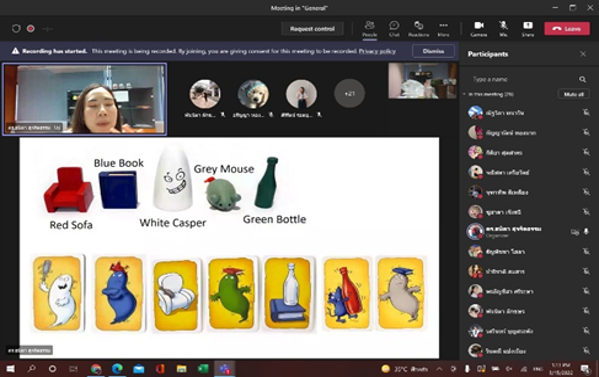Viewport: 599px width, 377px height.
Task: Click the search magnifier in Participants
Action: (x=582, y=79)
